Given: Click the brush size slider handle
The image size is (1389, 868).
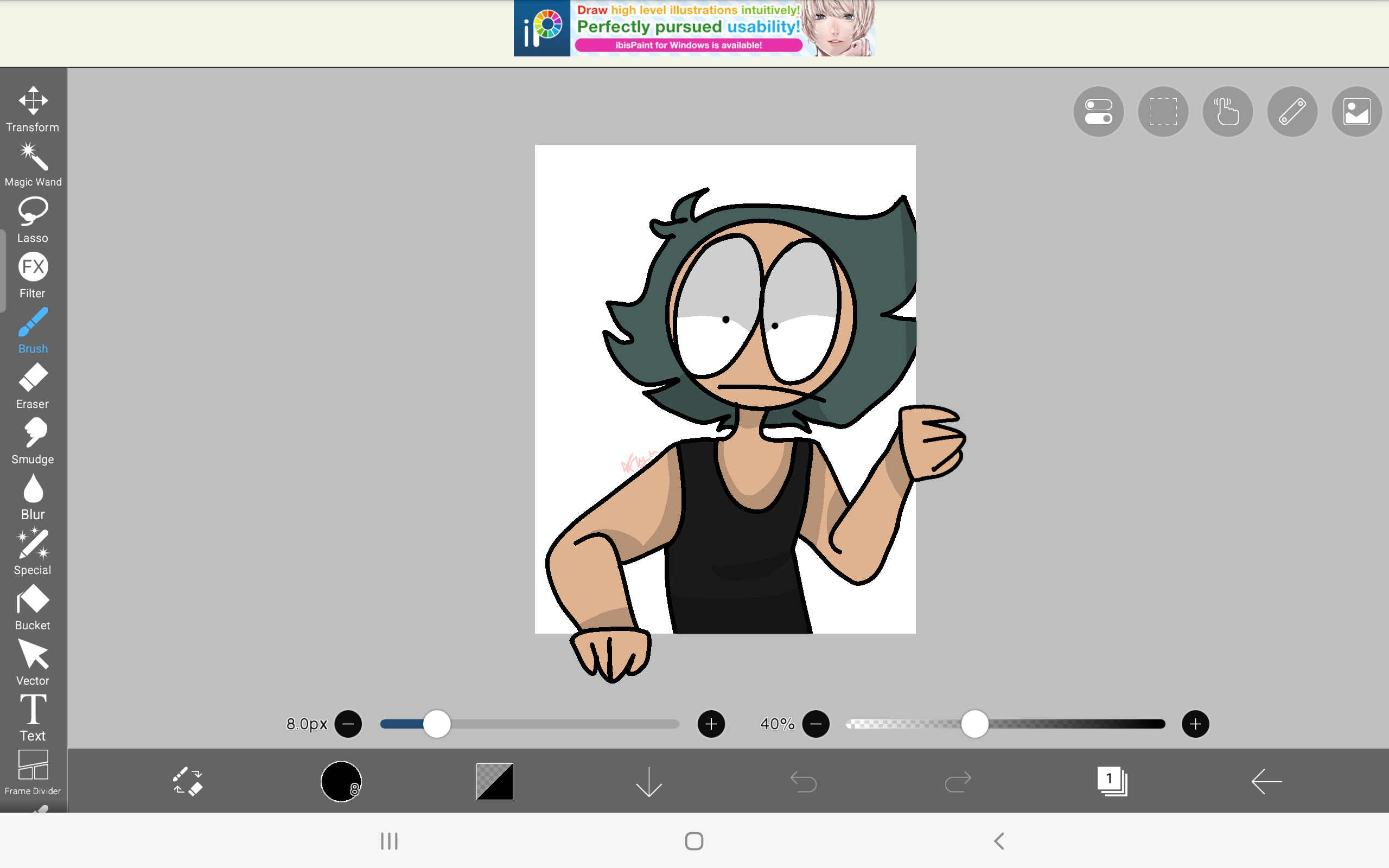Looking at the screenshot, I should click(437, 724).
